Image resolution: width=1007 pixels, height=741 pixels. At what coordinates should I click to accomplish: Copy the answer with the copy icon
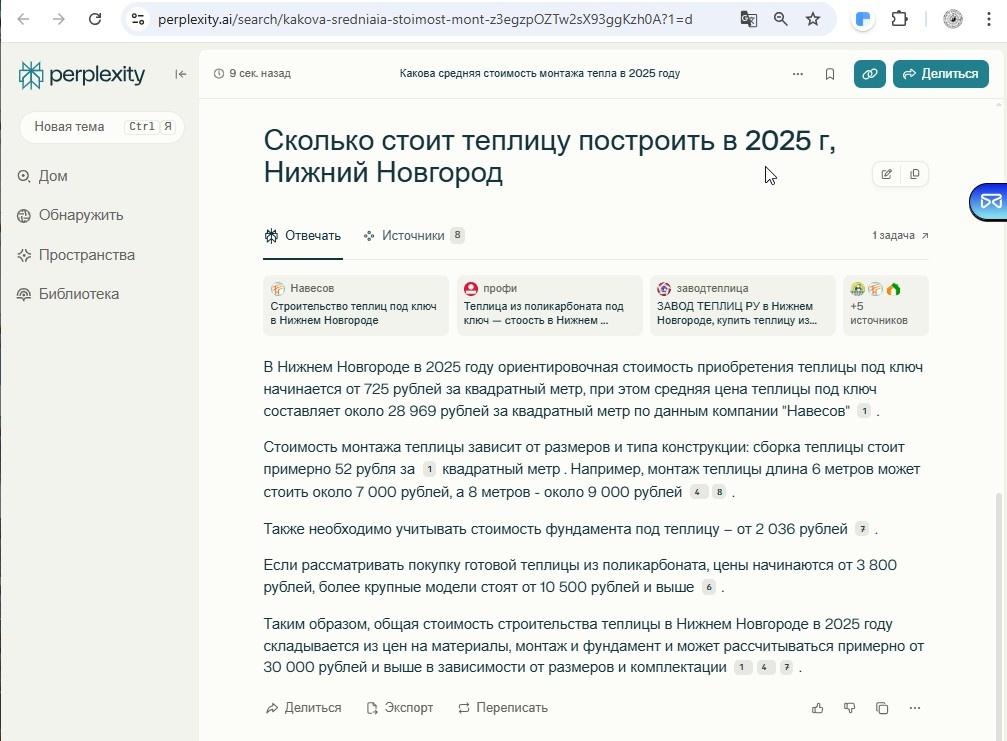pos(882,708)
